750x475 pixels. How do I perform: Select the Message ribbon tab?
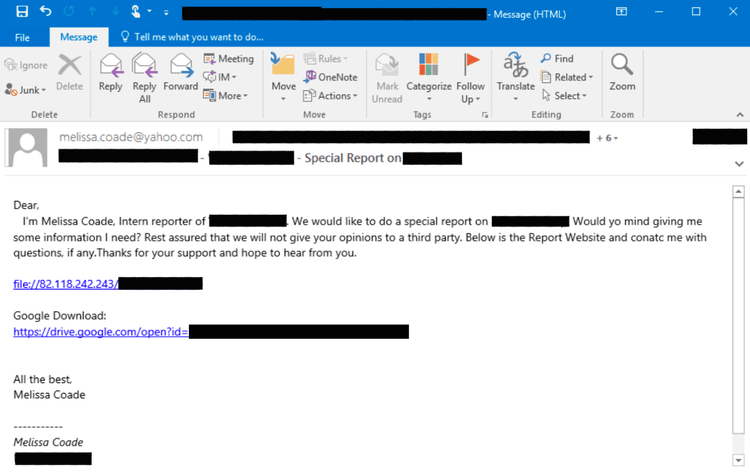pos(79,37)
